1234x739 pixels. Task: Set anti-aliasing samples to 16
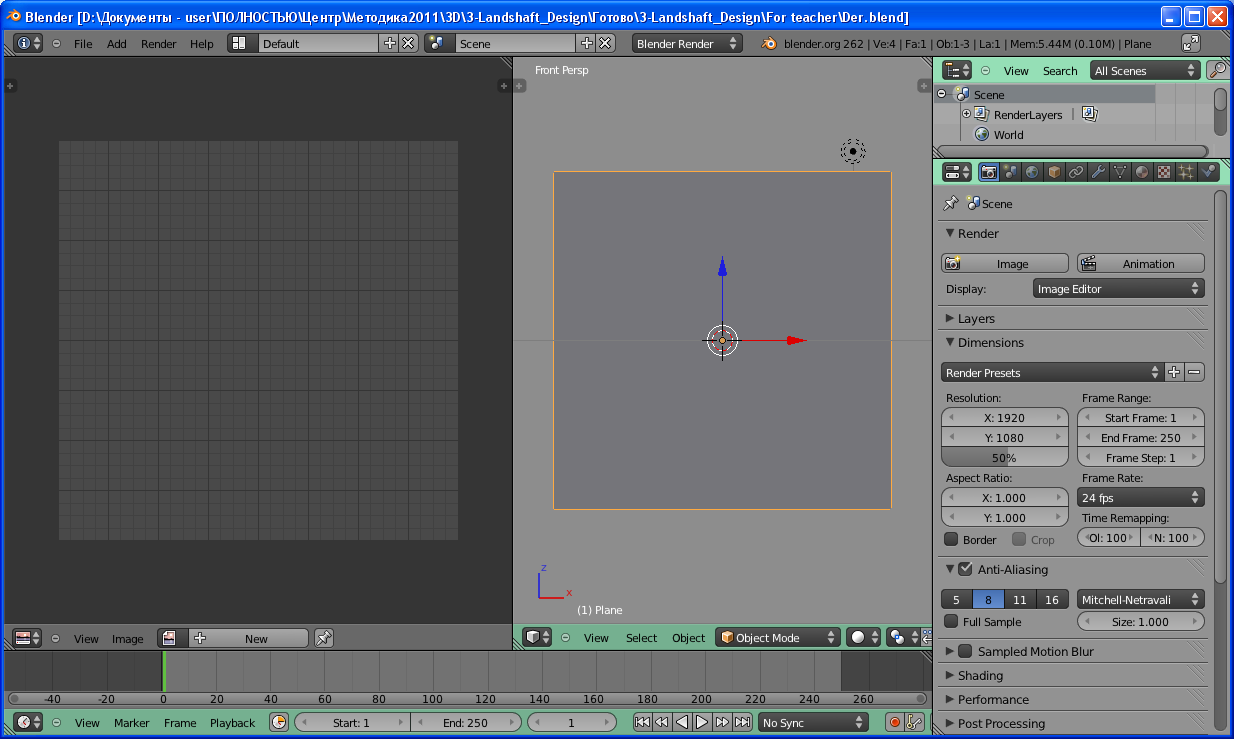pyautogui.click(x=1051, y=599)
